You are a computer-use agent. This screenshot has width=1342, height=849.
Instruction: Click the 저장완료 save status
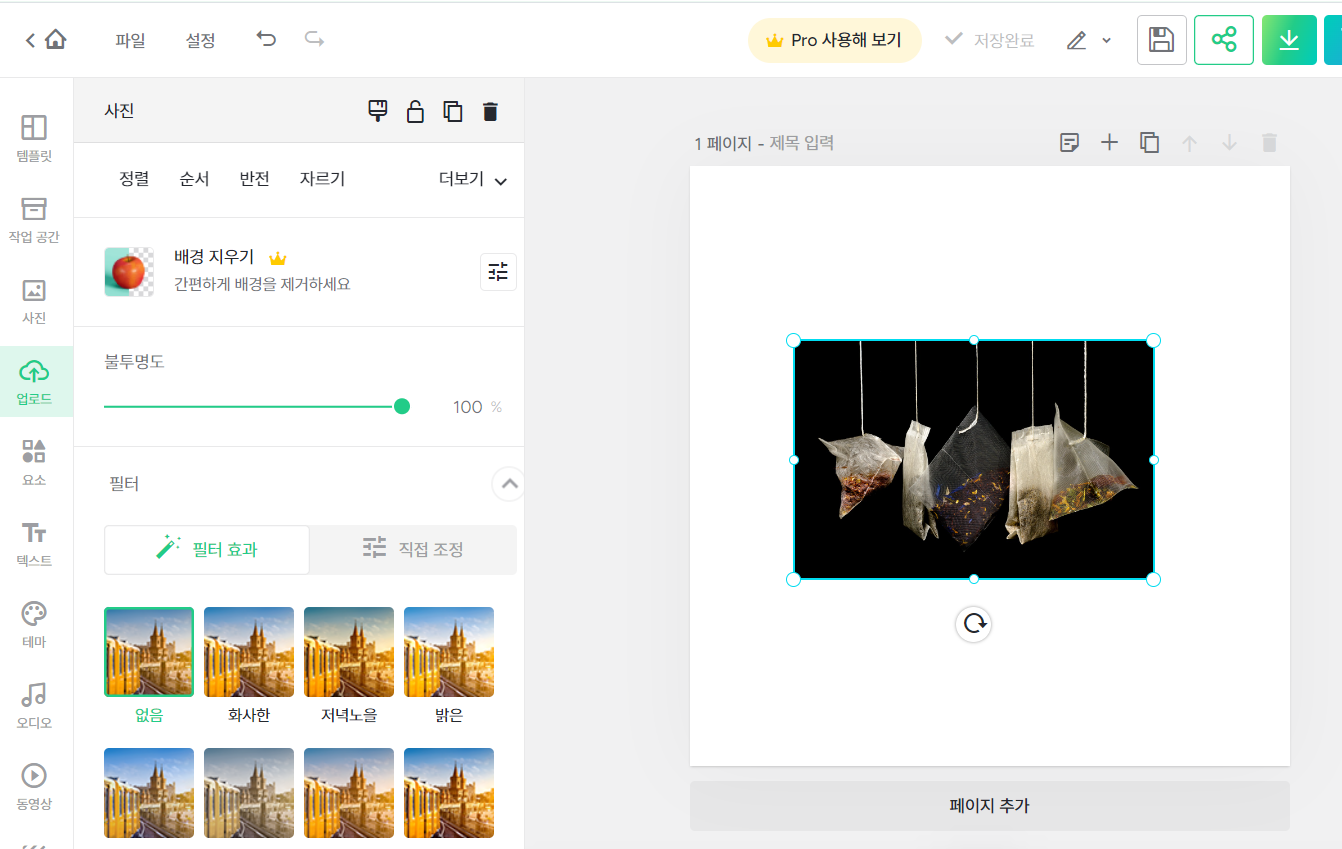(x=990, y=41)
